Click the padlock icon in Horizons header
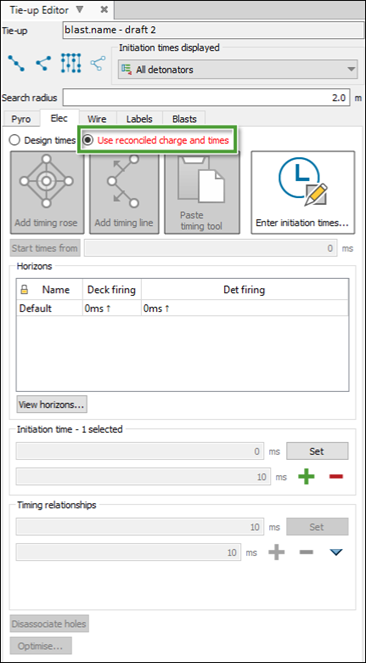This screenshot has width=366, height=663. point(25,290)
